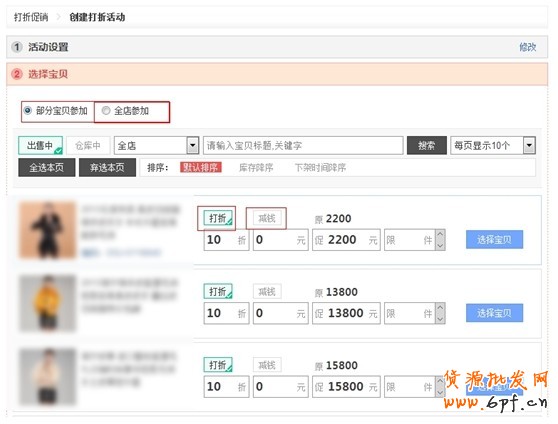Click 弃选本页 button
This screenshot has width=558, height=424.
[107, 168]
